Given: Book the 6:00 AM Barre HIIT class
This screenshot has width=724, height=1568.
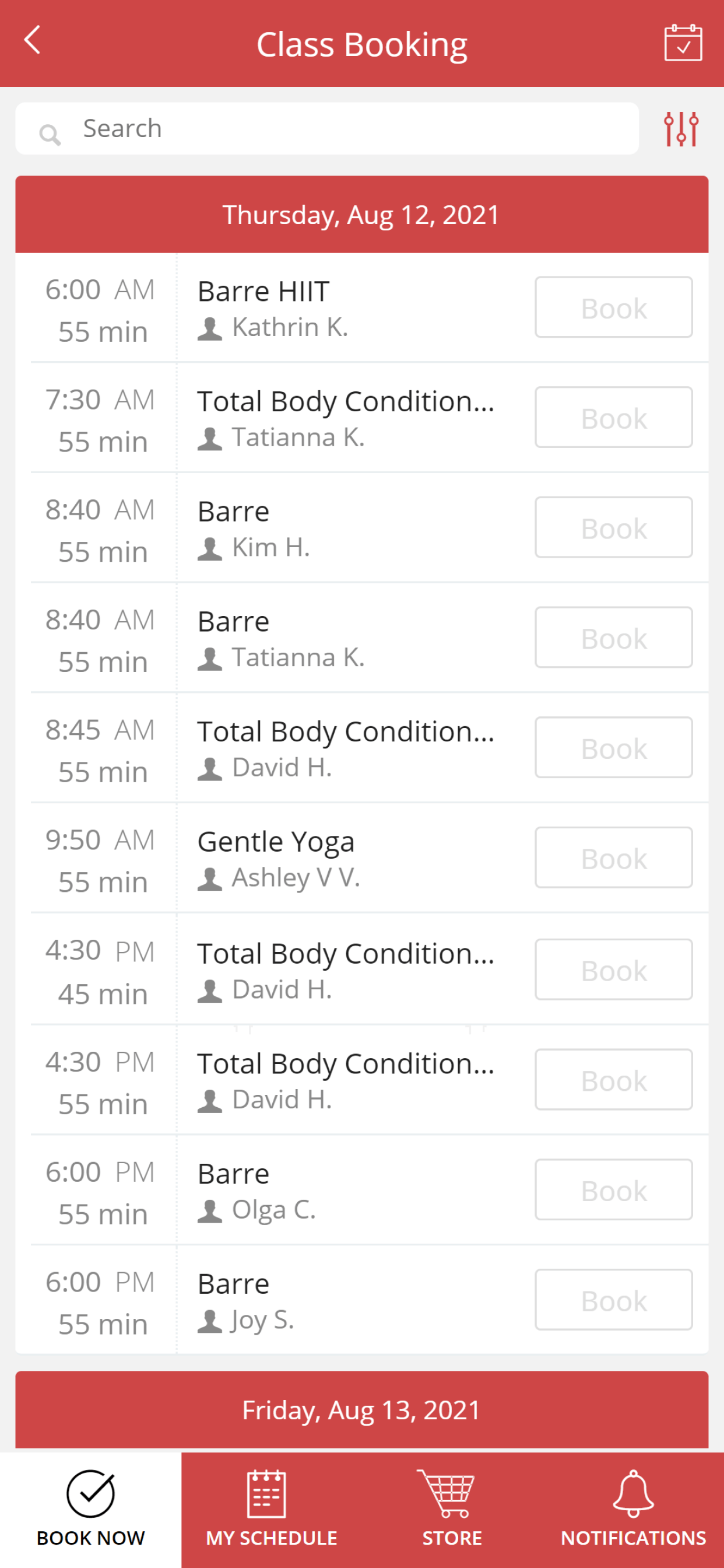Looking at the screenshot, I should (613, 307).
